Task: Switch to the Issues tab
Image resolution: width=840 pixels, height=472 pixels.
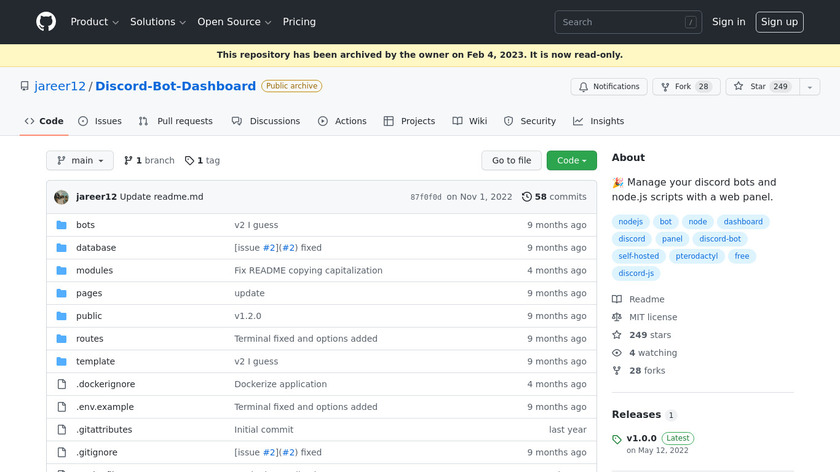Action: (x=100, y=121)
